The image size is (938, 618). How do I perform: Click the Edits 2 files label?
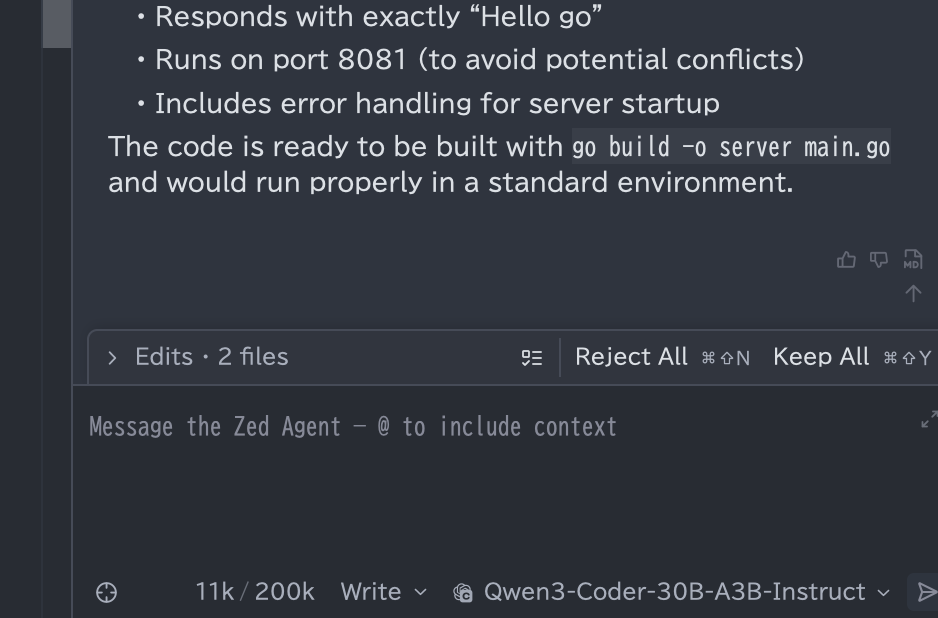click(212, 357)
